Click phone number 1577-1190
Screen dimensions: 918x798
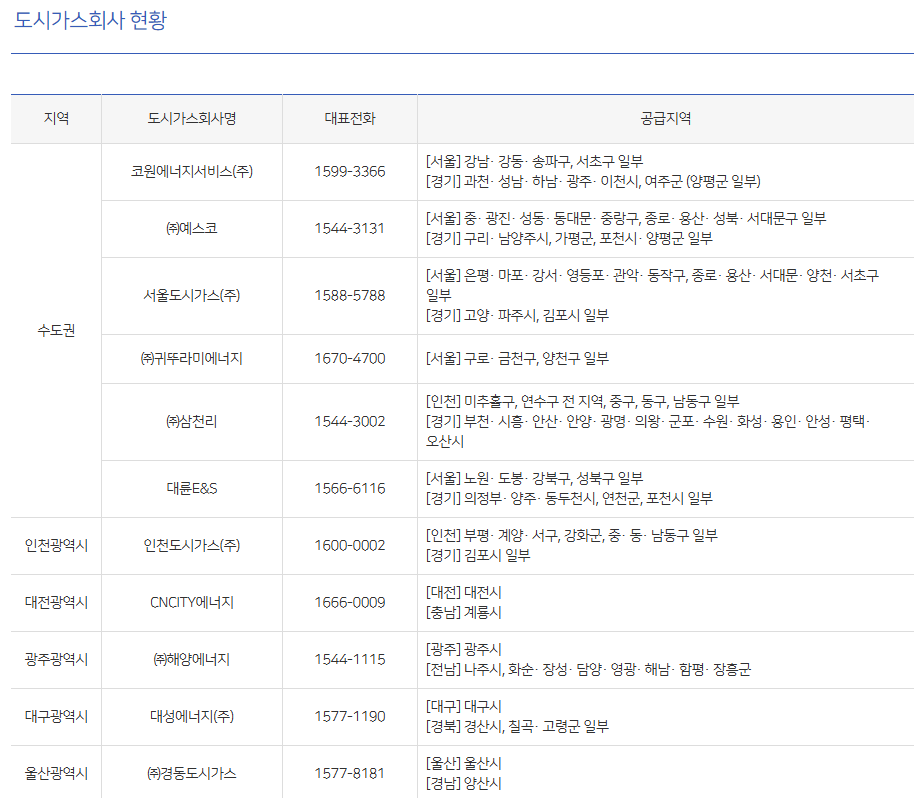[x=350, y=716]
